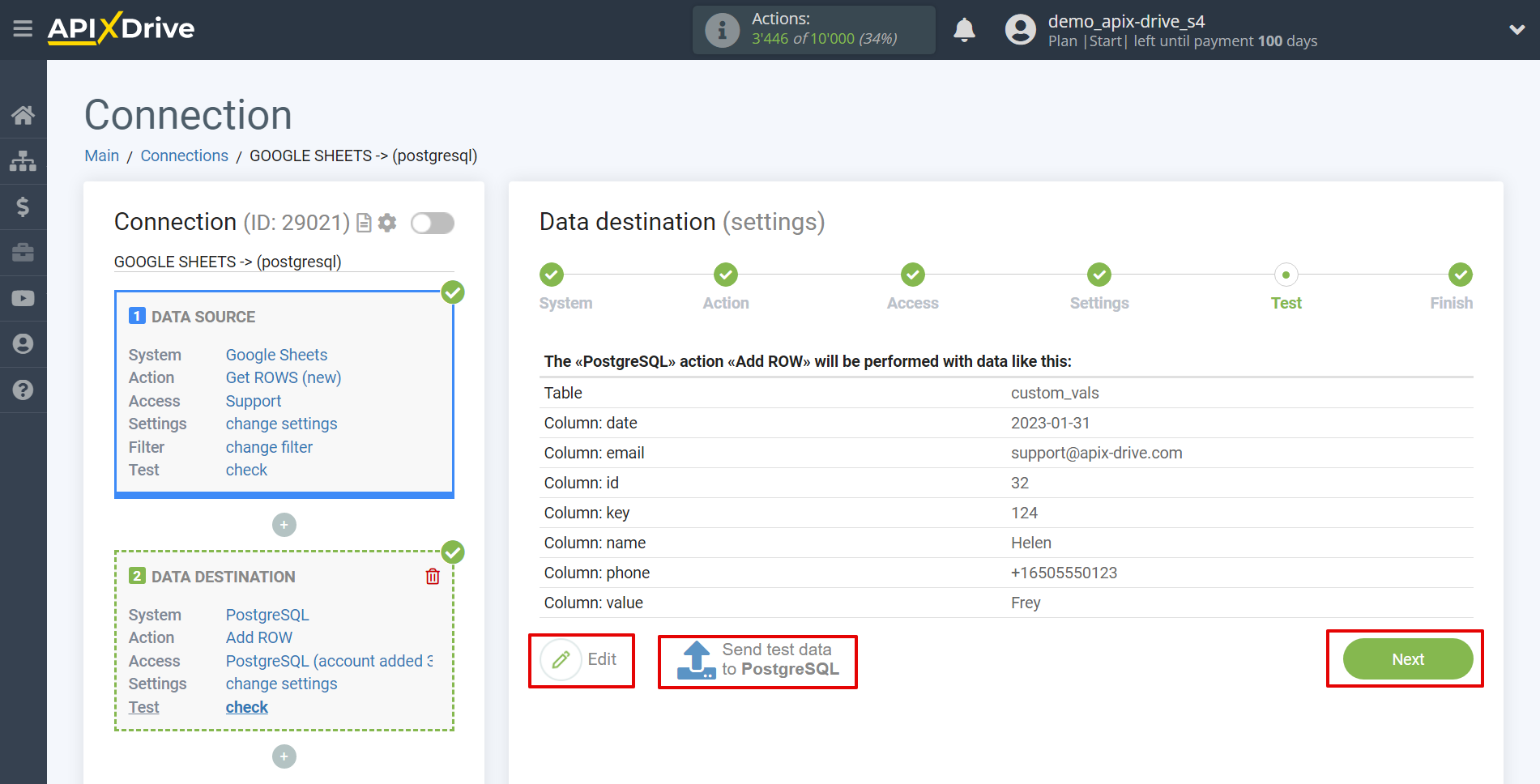Click the data source green check badge

tap(453, 292)
